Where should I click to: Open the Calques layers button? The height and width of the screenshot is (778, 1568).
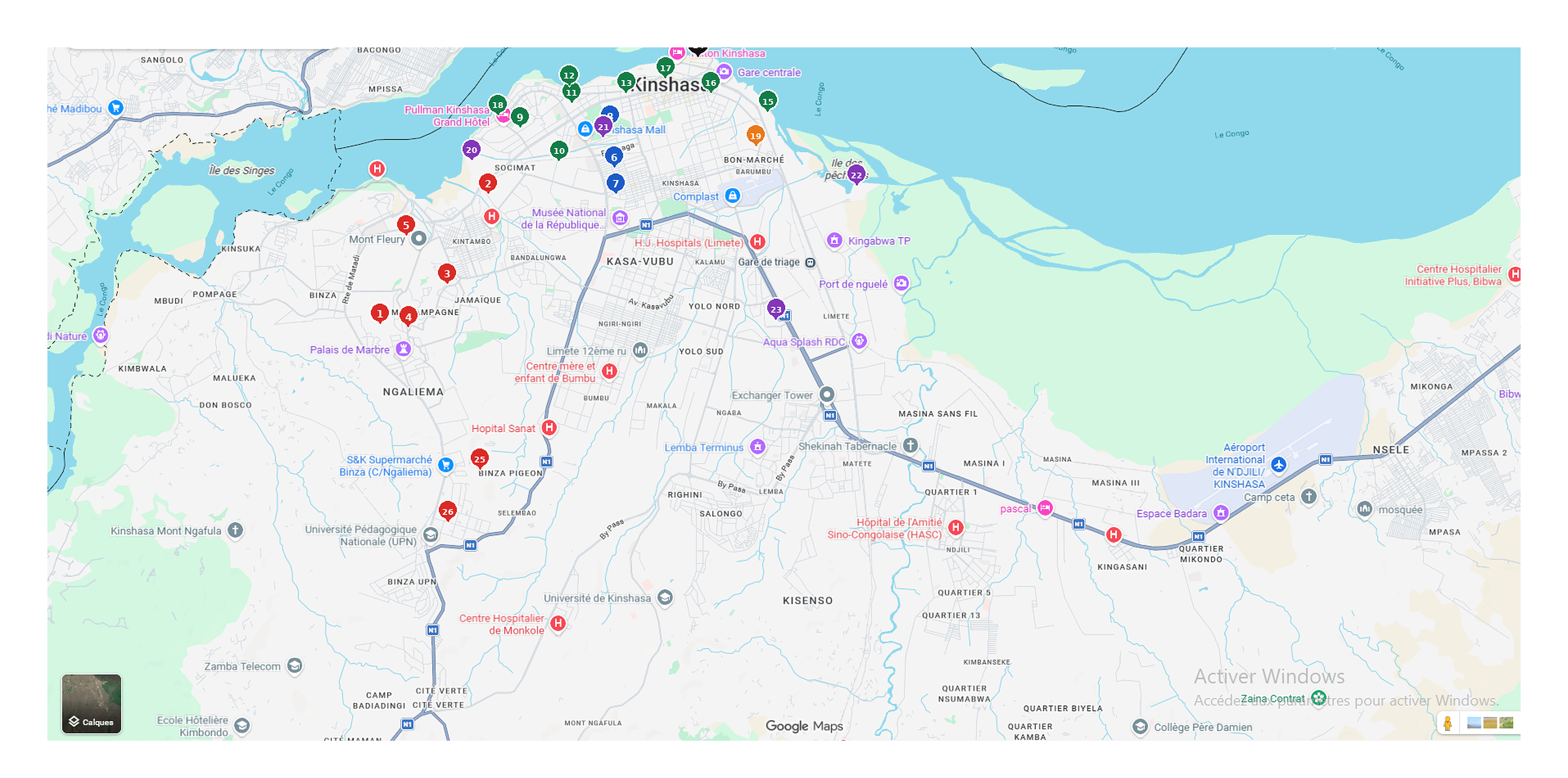(x=91, y=704)
